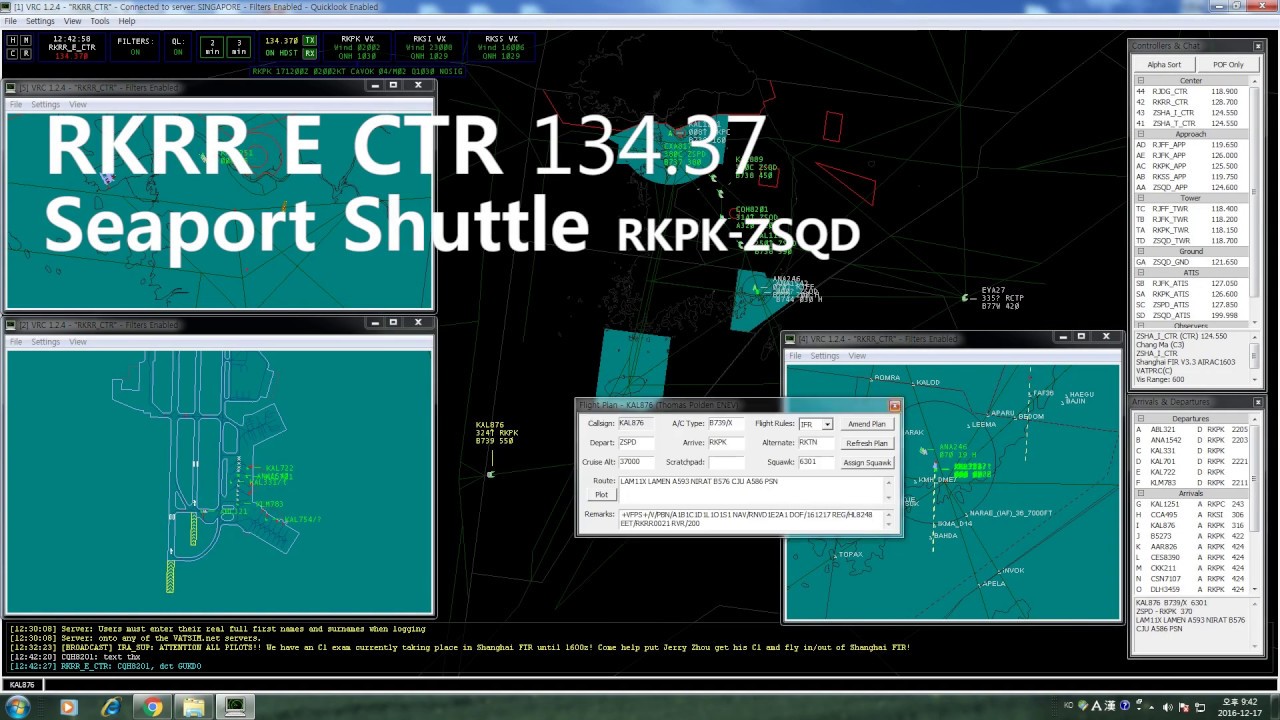Select the 3 min history button
Image resolution: width=1280 pixels, height=720 pixels.
[x=239, y=46]
